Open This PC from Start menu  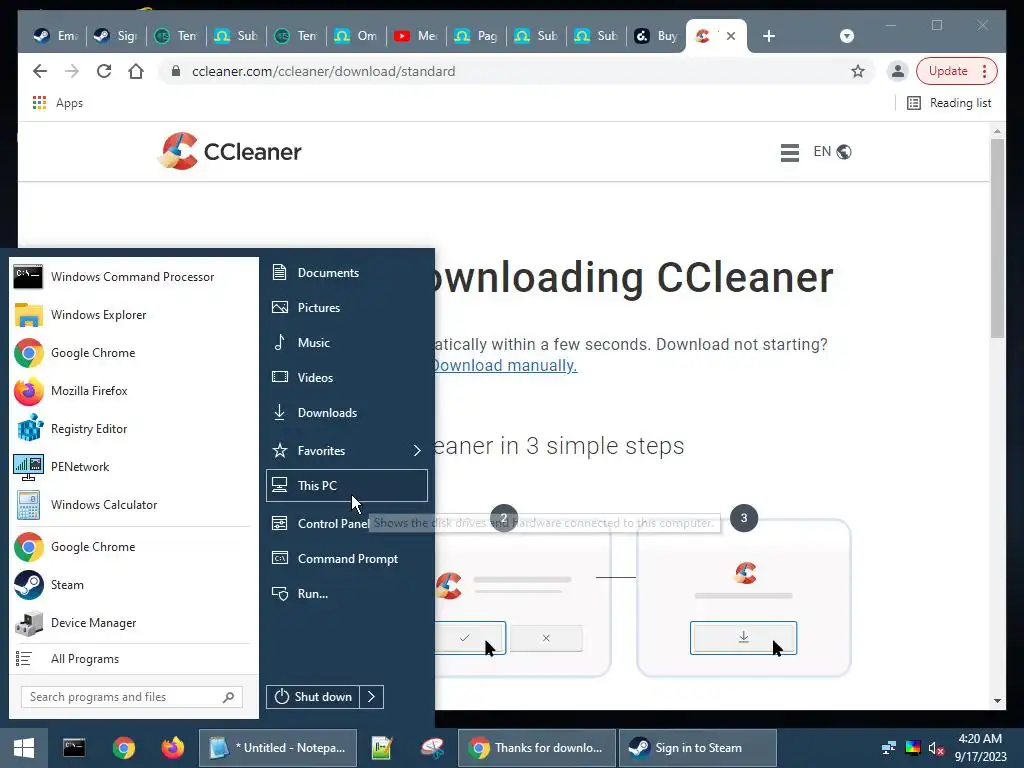pyautogui.click(x=347, y=486)
